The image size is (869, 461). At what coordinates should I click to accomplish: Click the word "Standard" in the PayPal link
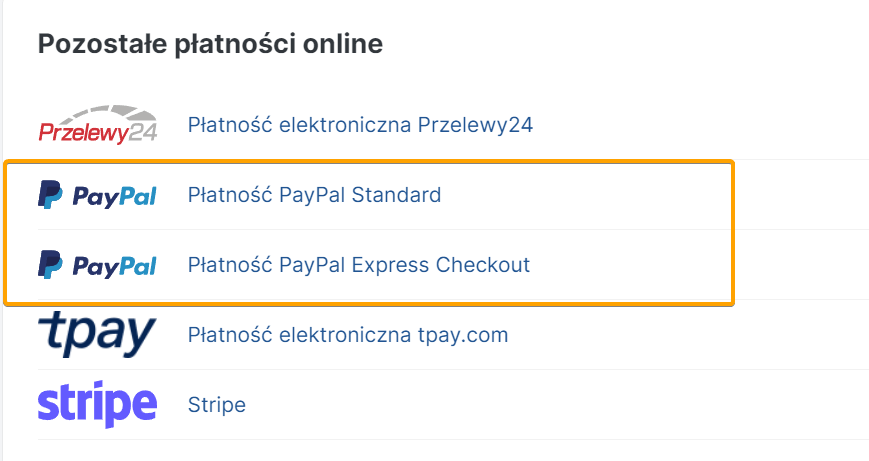(398, 195)
